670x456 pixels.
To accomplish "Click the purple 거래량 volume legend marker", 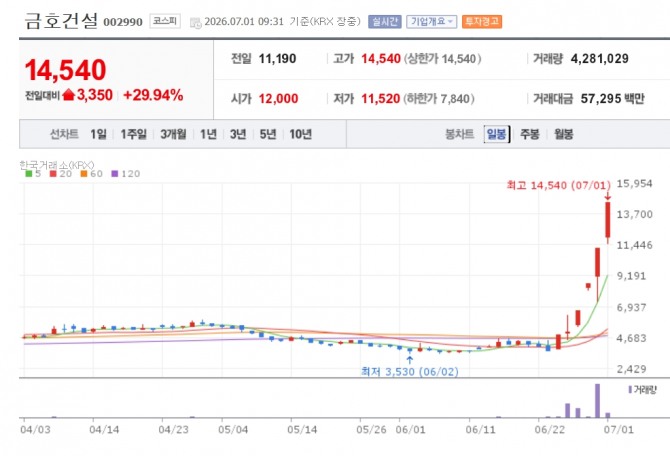I will pos(630,389).
